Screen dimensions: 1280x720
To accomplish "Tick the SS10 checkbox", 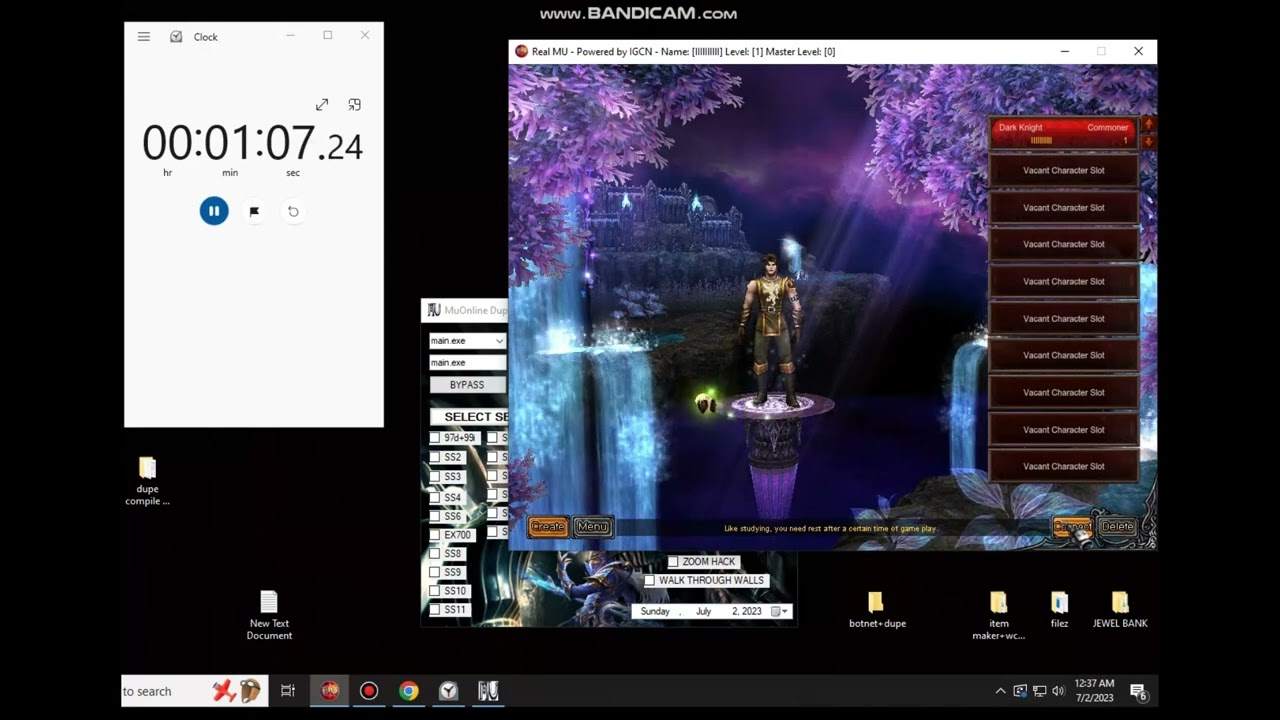I will click(x=435, y=591).
